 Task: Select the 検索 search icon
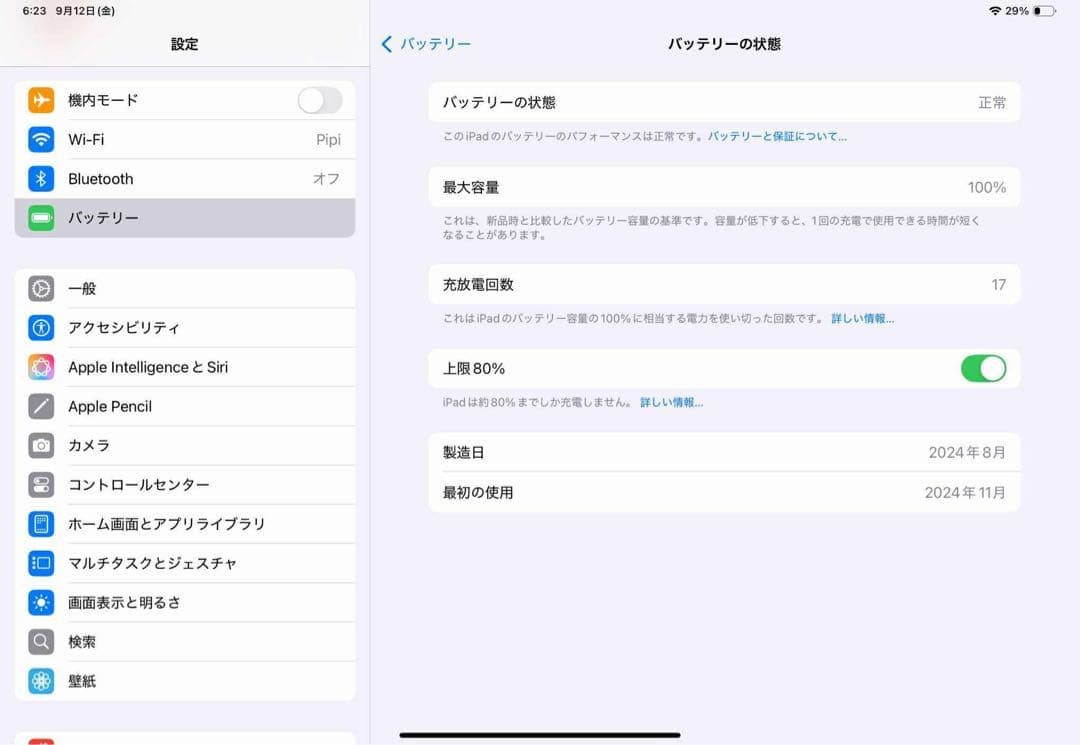click(41, 642)
